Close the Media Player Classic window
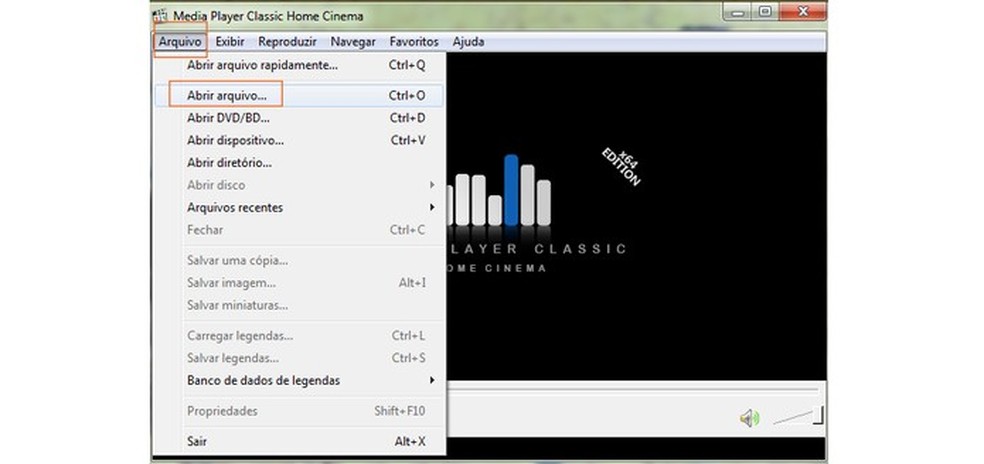The image size is (984, 464). pos(801,11)
